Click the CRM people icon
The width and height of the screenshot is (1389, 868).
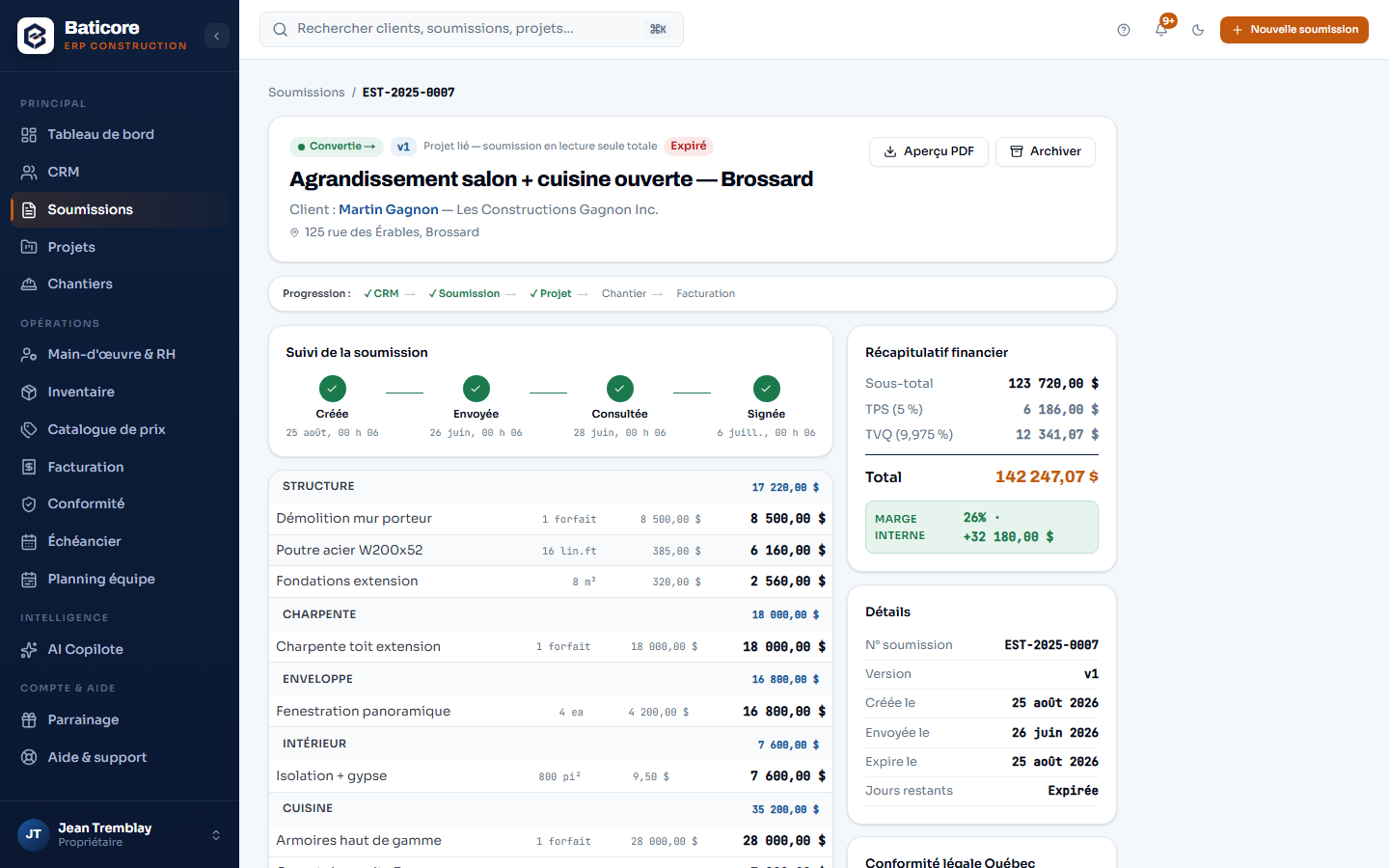point(29,172)
